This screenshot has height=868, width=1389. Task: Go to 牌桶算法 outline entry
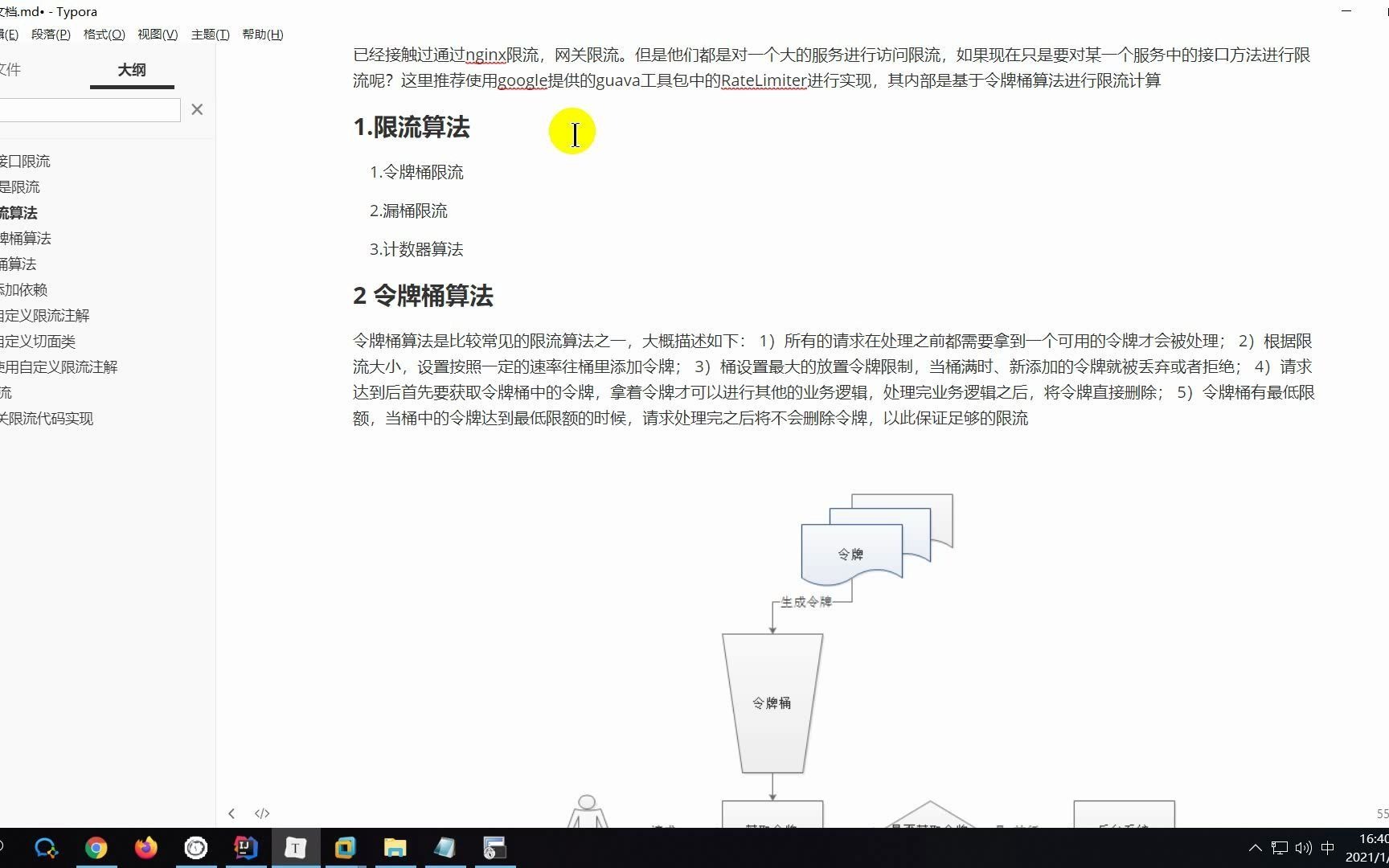tap(25, 239)
